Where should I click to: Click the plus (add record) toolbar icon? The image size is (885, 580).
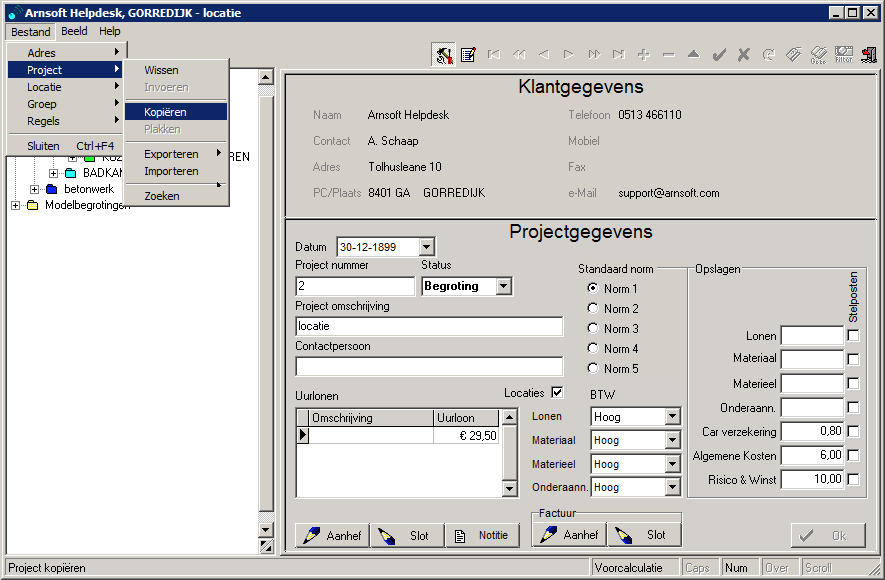tap(643, 55)
